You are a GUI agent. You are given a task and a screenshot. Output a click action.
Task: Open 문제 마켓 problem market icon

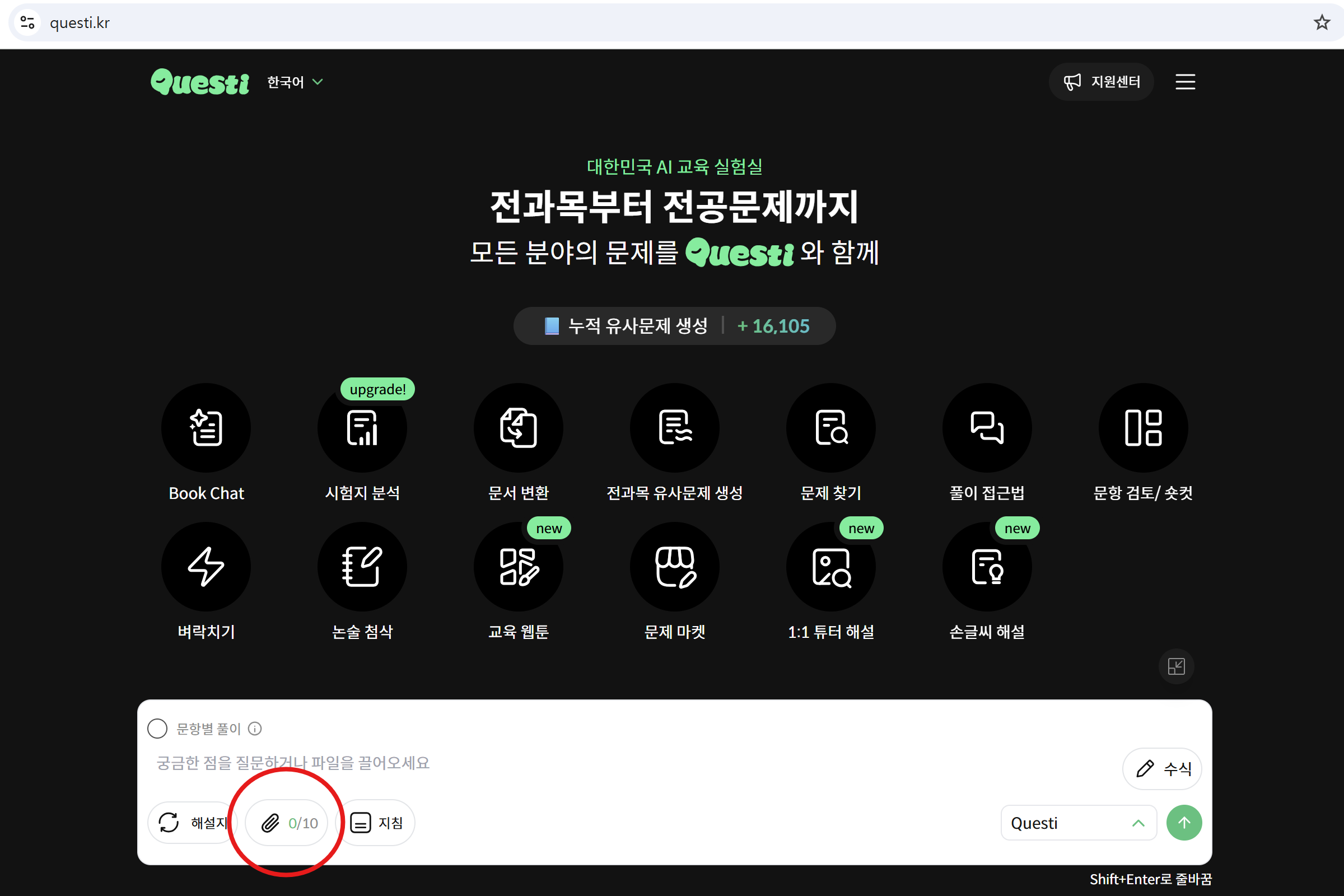point(675,566)
